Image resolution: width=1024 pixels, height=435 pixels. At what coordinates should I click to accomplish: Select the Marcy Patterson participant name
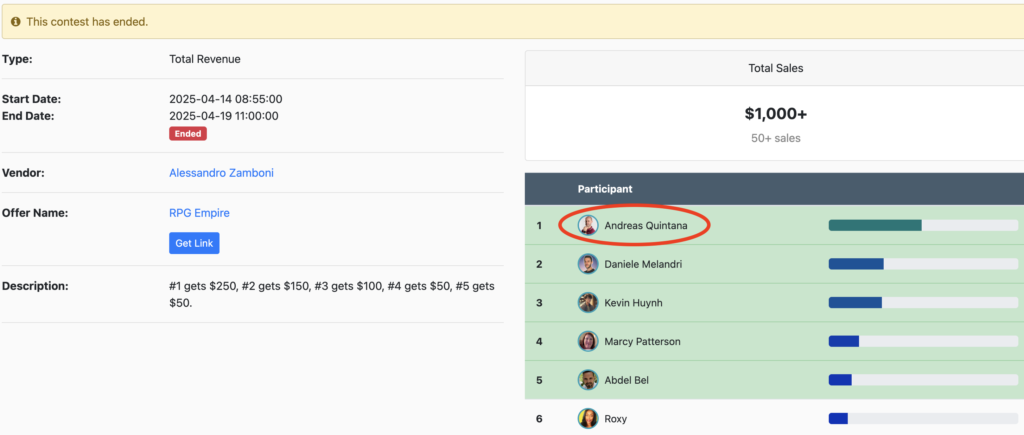point(642,341)
